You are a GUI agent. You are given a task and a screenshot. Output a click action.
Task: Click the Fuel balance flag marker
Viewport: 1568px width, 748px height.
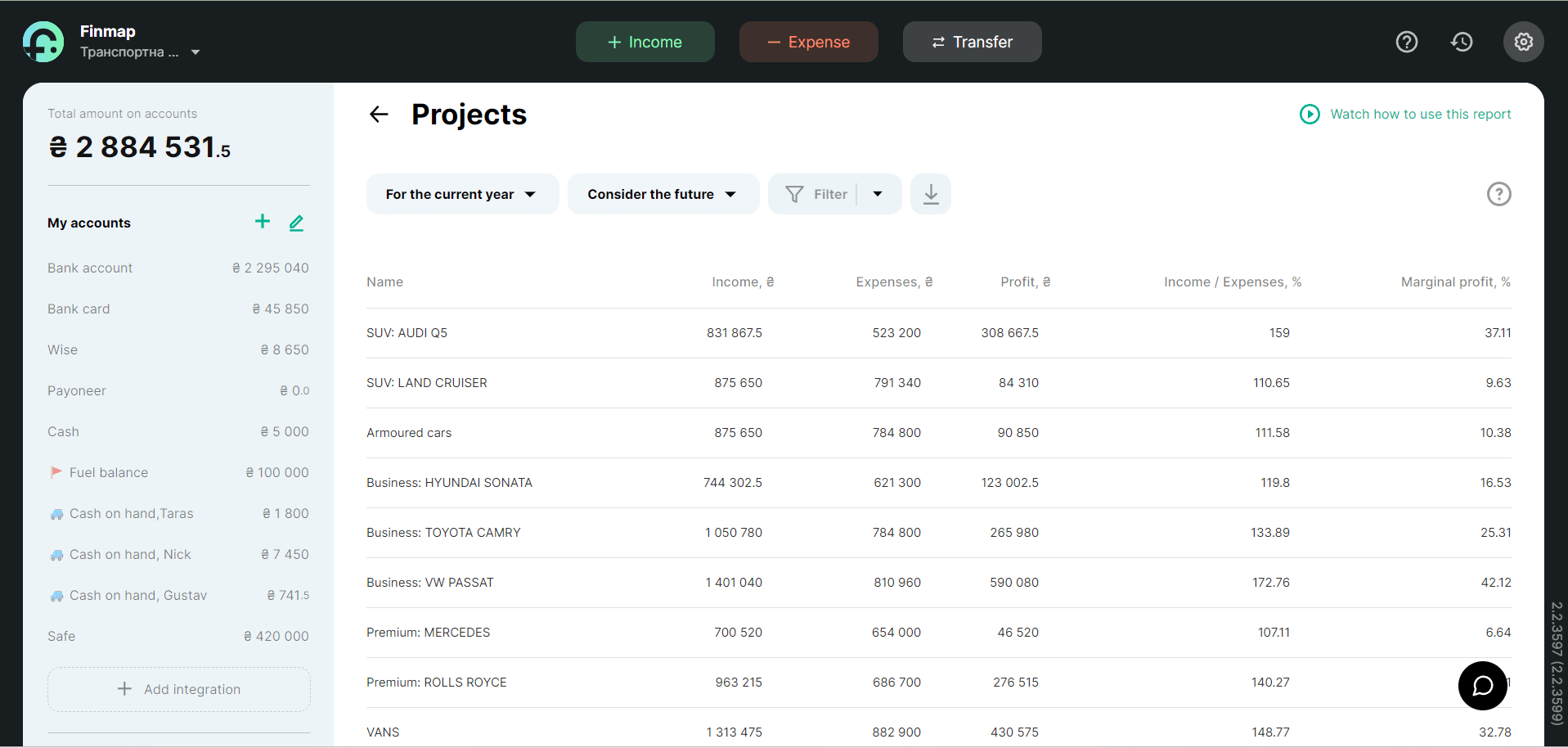[56, 471]
